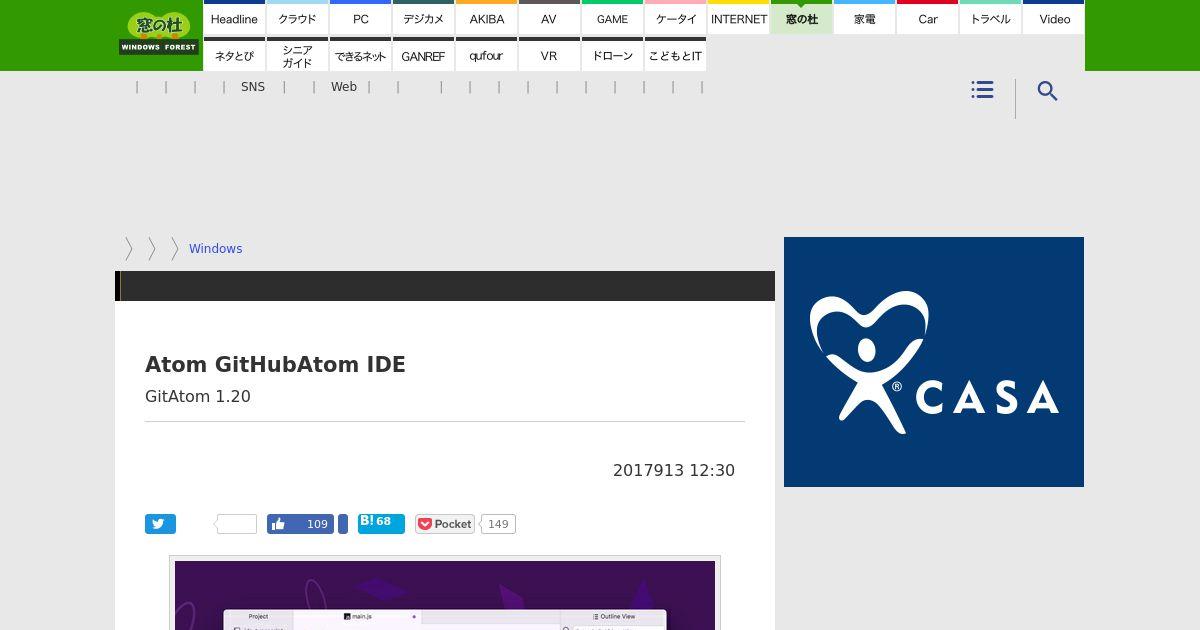Click the empty tweet count box

tap(237, 524)
